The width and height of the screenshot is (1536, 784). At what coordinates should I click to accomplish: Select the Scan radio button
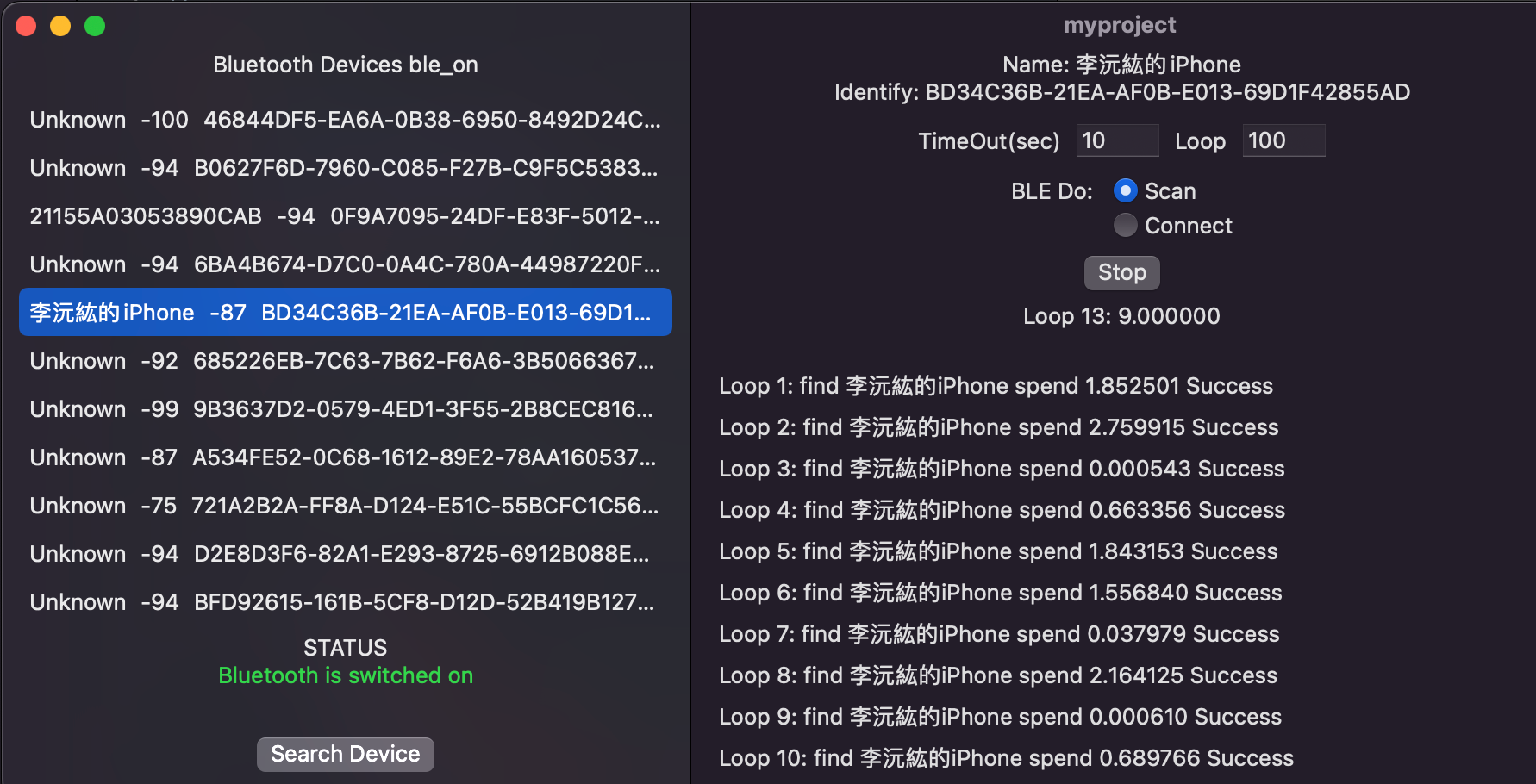[x=1125, y=190]
